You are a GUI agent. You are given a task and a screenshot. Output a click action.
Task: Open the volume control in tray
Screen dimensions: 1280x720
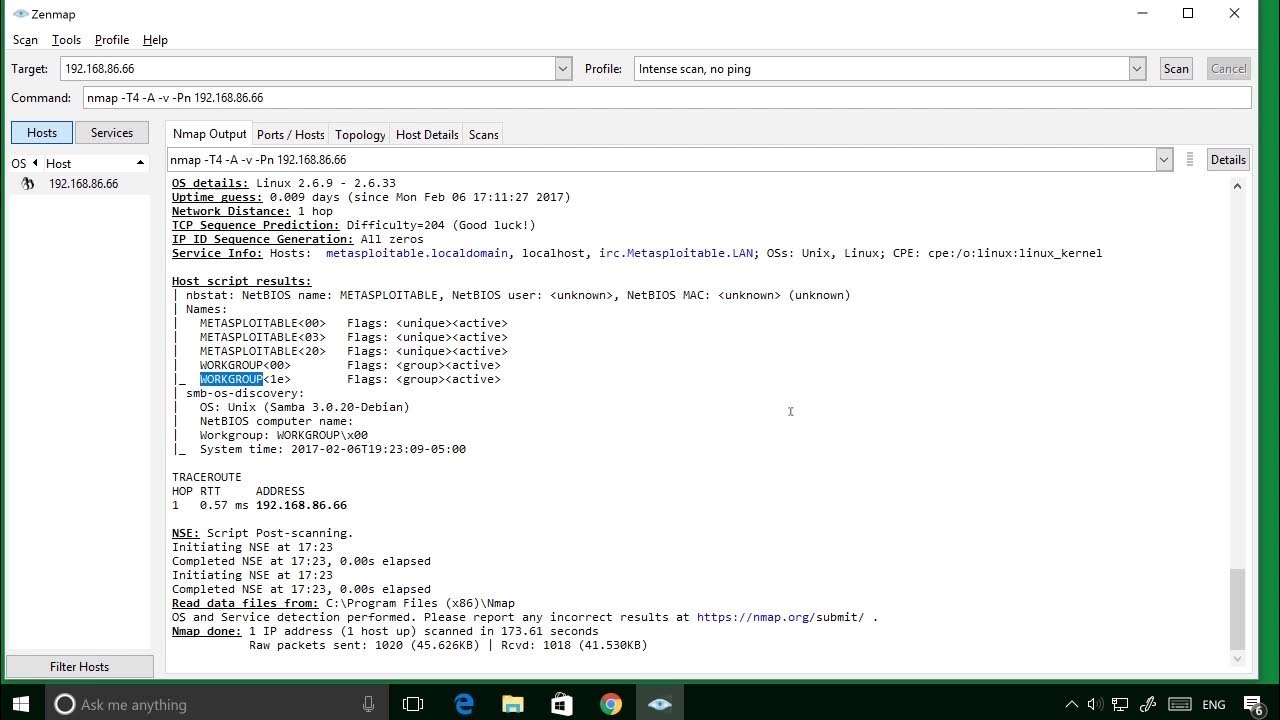(x=1095, y=704)
